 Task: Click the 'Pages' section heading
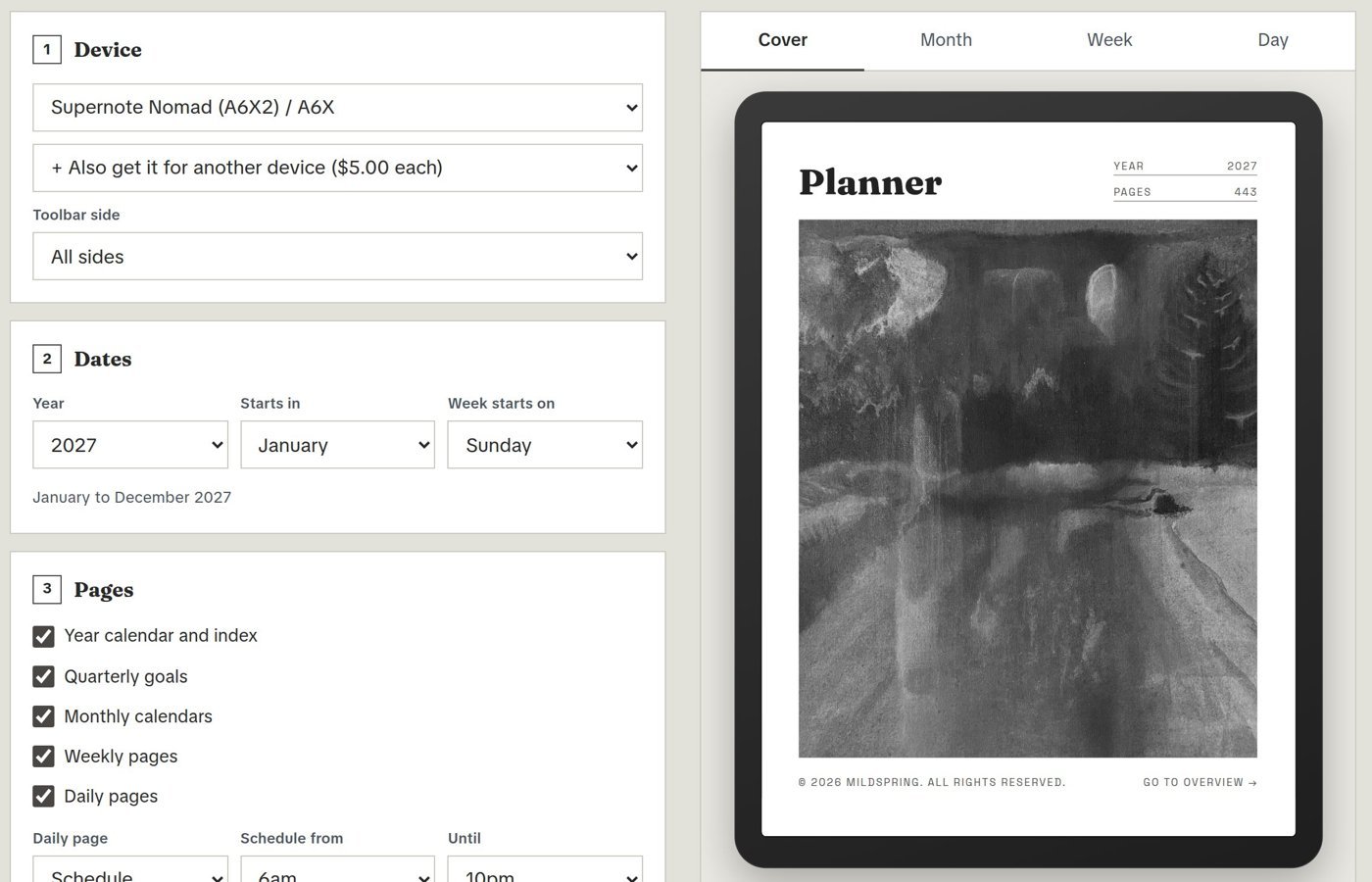coord(104,590)
